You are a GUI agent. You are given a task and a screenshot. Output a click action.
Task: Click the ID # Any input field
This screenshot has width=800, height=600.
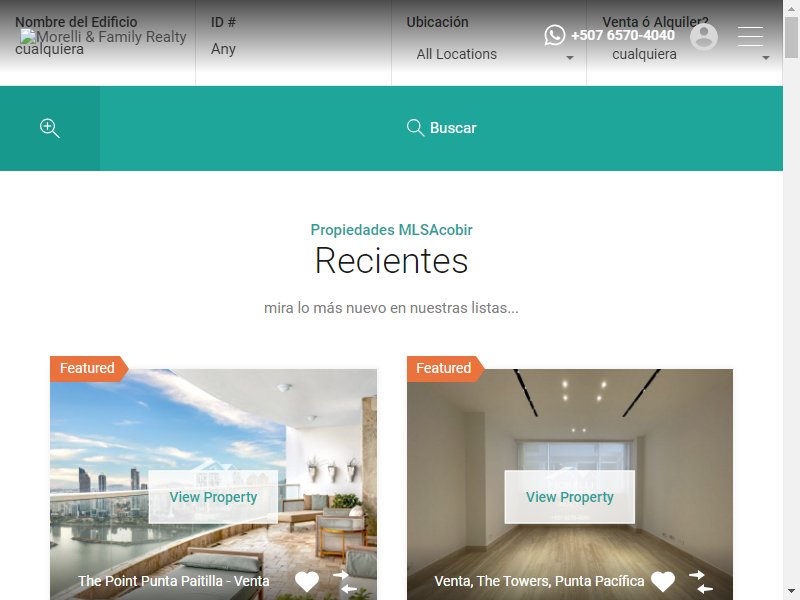pyautogui.click(x=293, y=49)
